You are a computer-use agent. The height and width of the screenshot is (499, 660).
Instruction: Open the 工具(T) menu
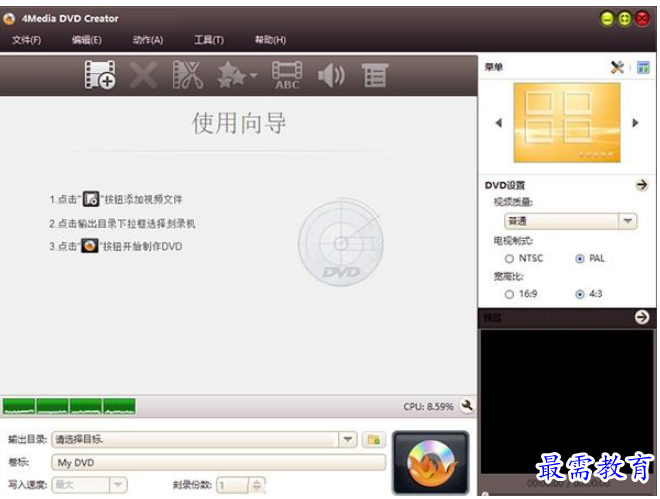click(209, 40)
